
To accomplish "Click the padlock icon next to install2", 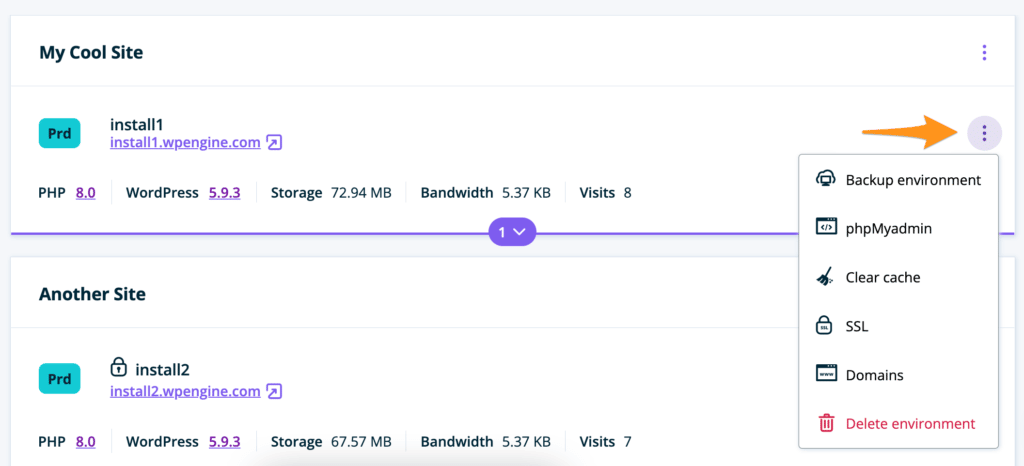I will point(118,369).
